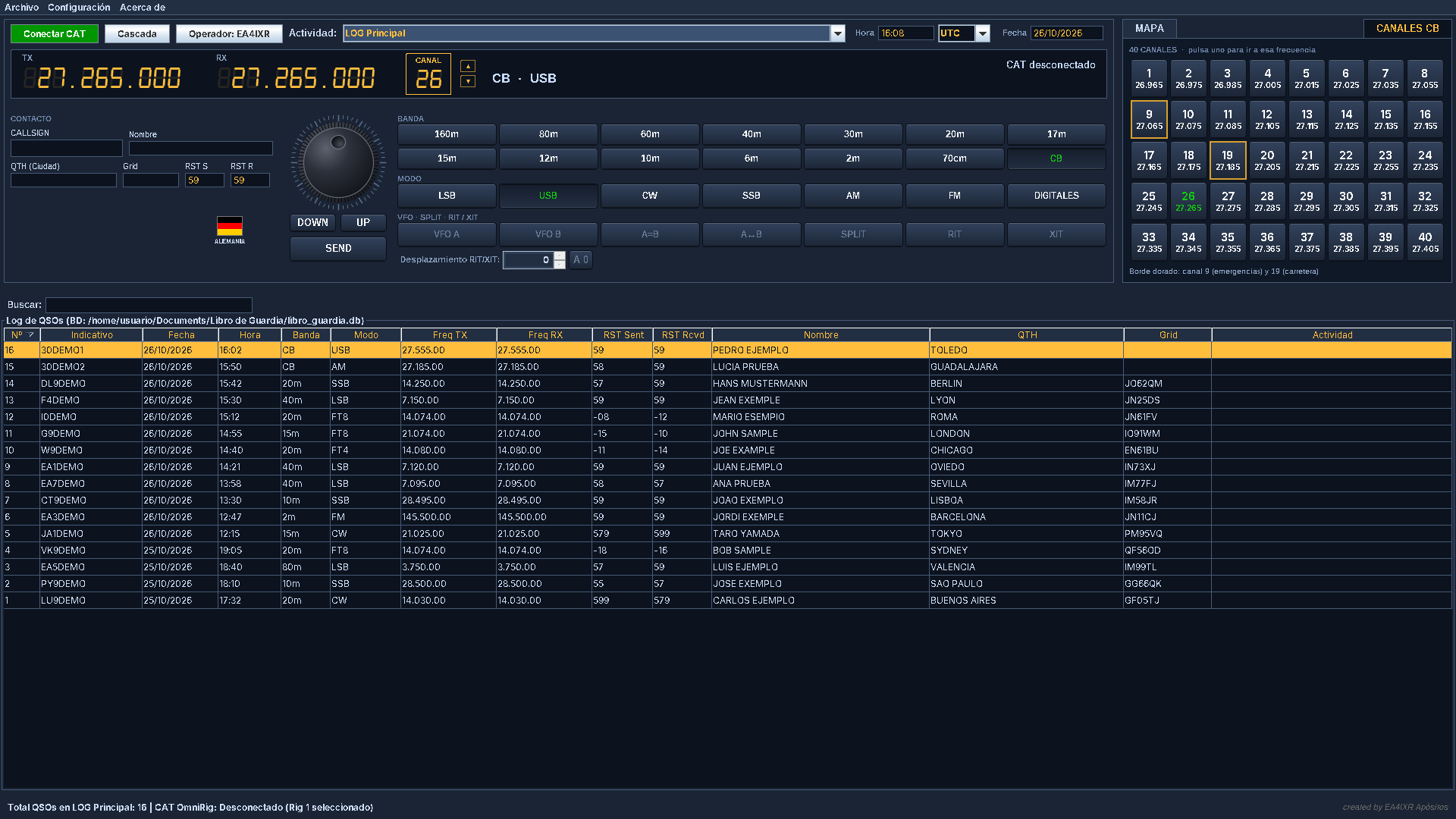Click the VFO tuning knob

click(x=338, y=162)
